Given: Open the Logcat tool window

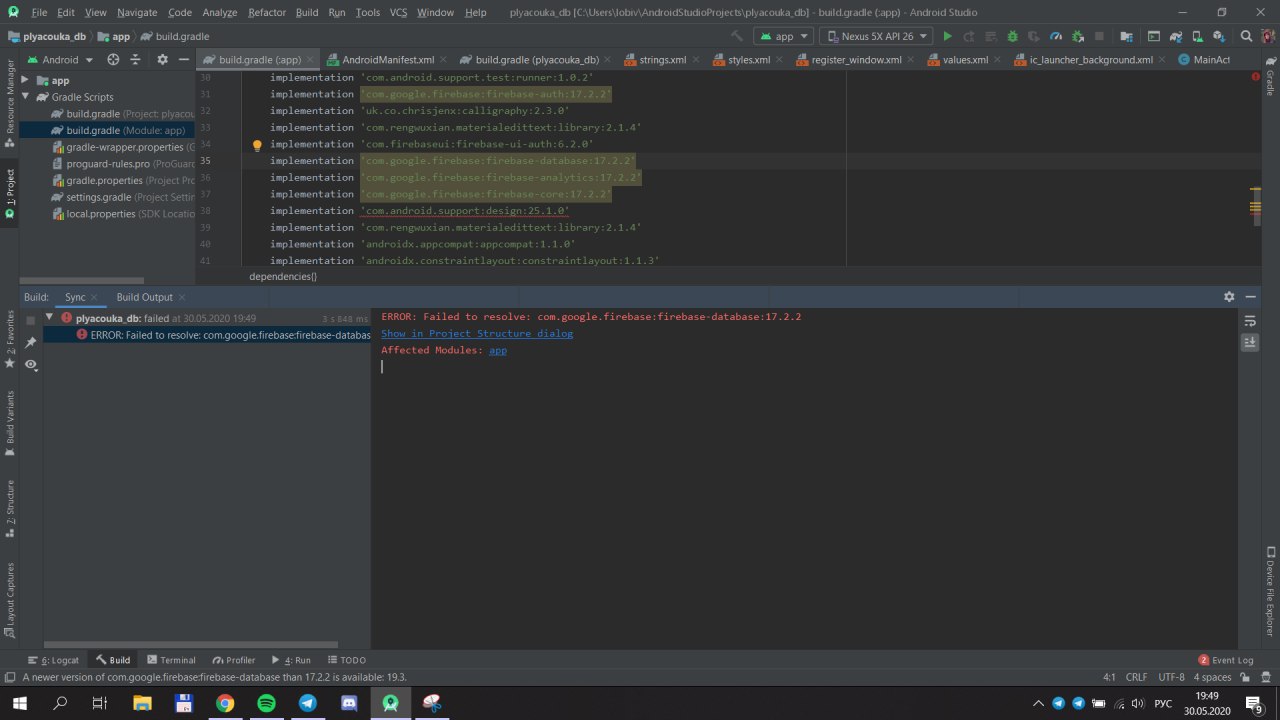Looking at the screenshot, I should tap(54, 660).
